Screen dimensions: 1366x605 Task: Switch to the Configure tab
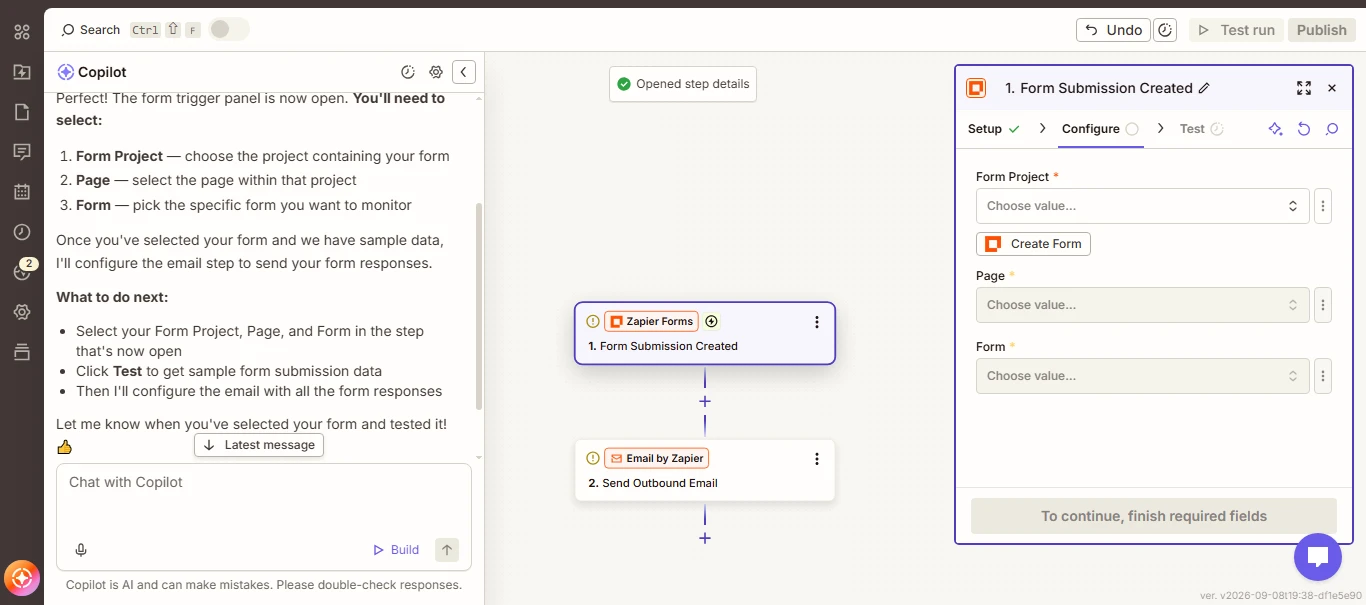tap(1100, 129)
